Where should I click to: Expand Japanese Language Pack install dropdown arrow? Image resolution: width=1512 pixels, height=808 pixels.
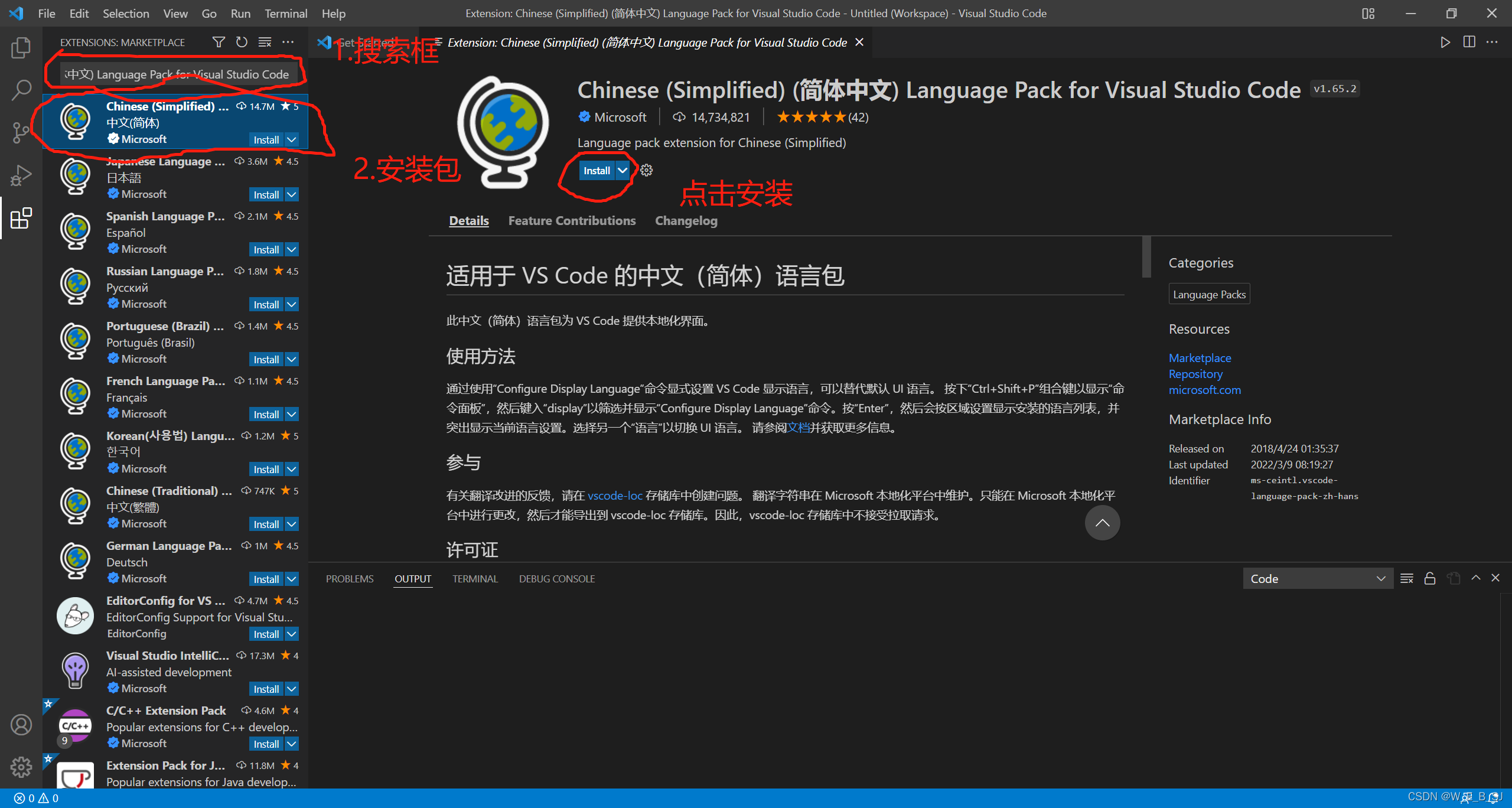[292, 195]
